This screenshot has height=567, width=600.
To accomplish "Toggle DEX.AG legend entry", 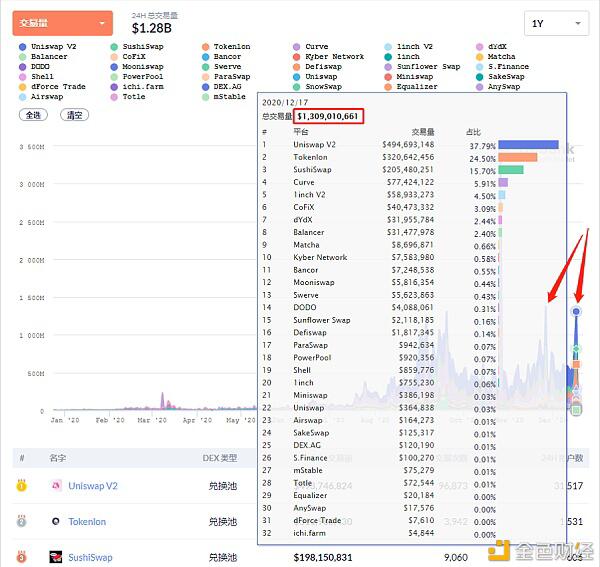I will click(222, 86).
